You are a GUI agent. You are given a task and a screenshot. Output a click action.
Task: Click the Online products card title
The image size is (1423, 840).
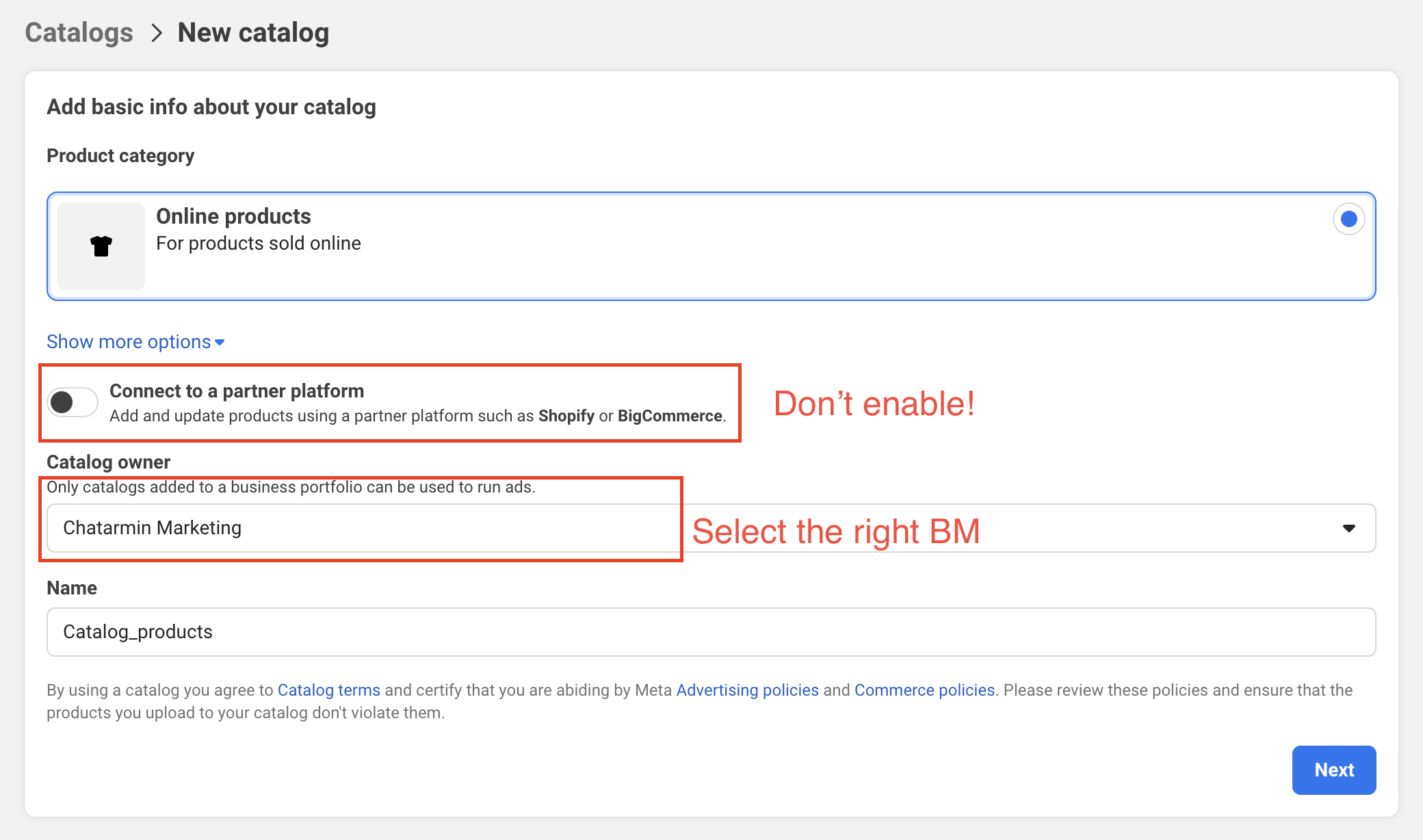(233, 216)
